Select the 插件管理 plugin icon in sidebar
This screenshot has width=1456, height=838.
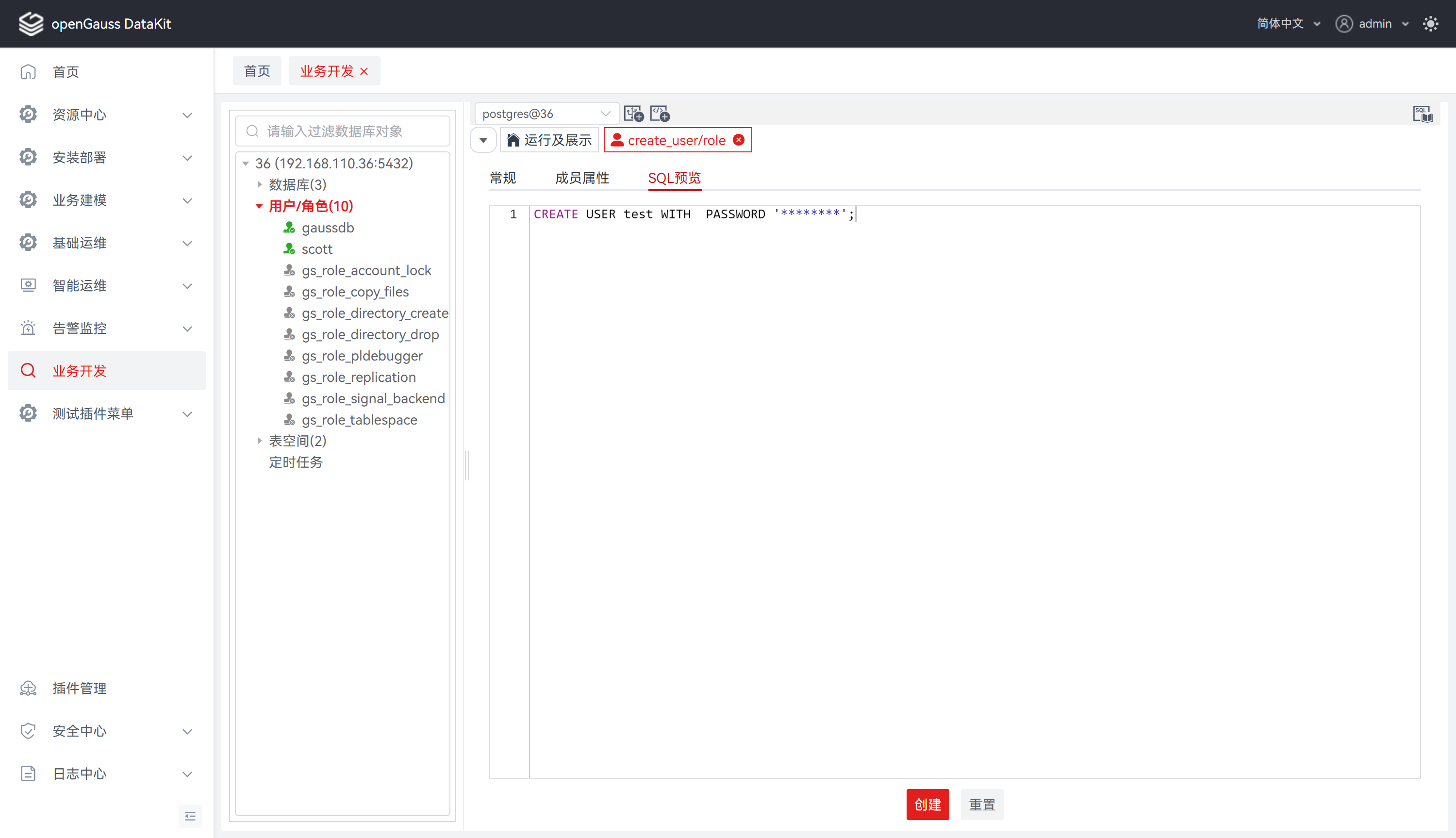tap(28, 689)
